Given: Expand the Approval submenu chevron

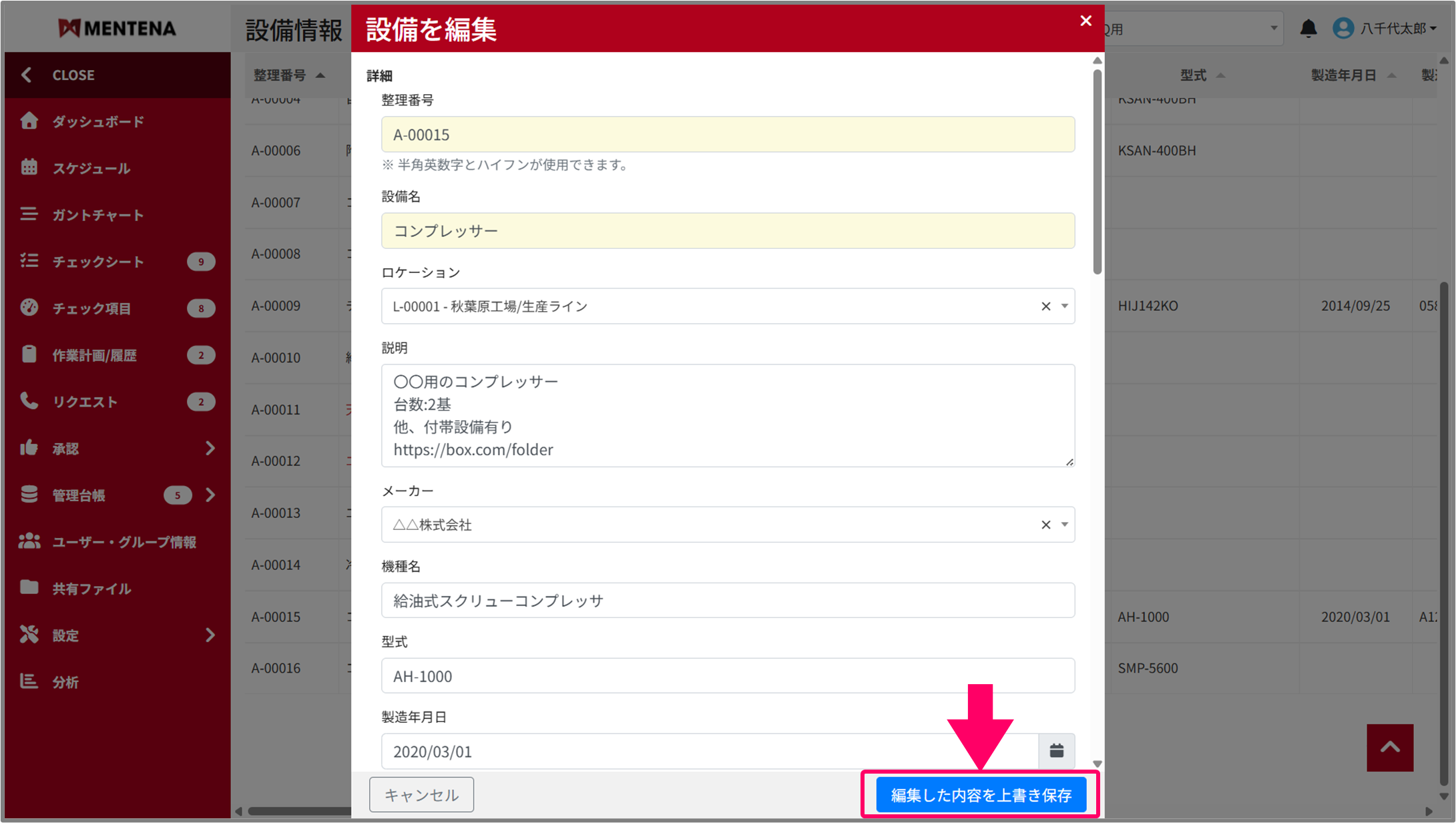Looking at the screenshot, I should (x=210, y=448).
